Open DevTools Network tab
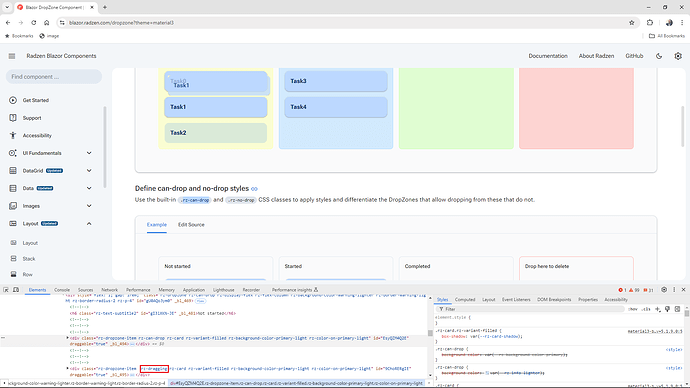Viewport: 690px width, 388px height. (110, 290)
